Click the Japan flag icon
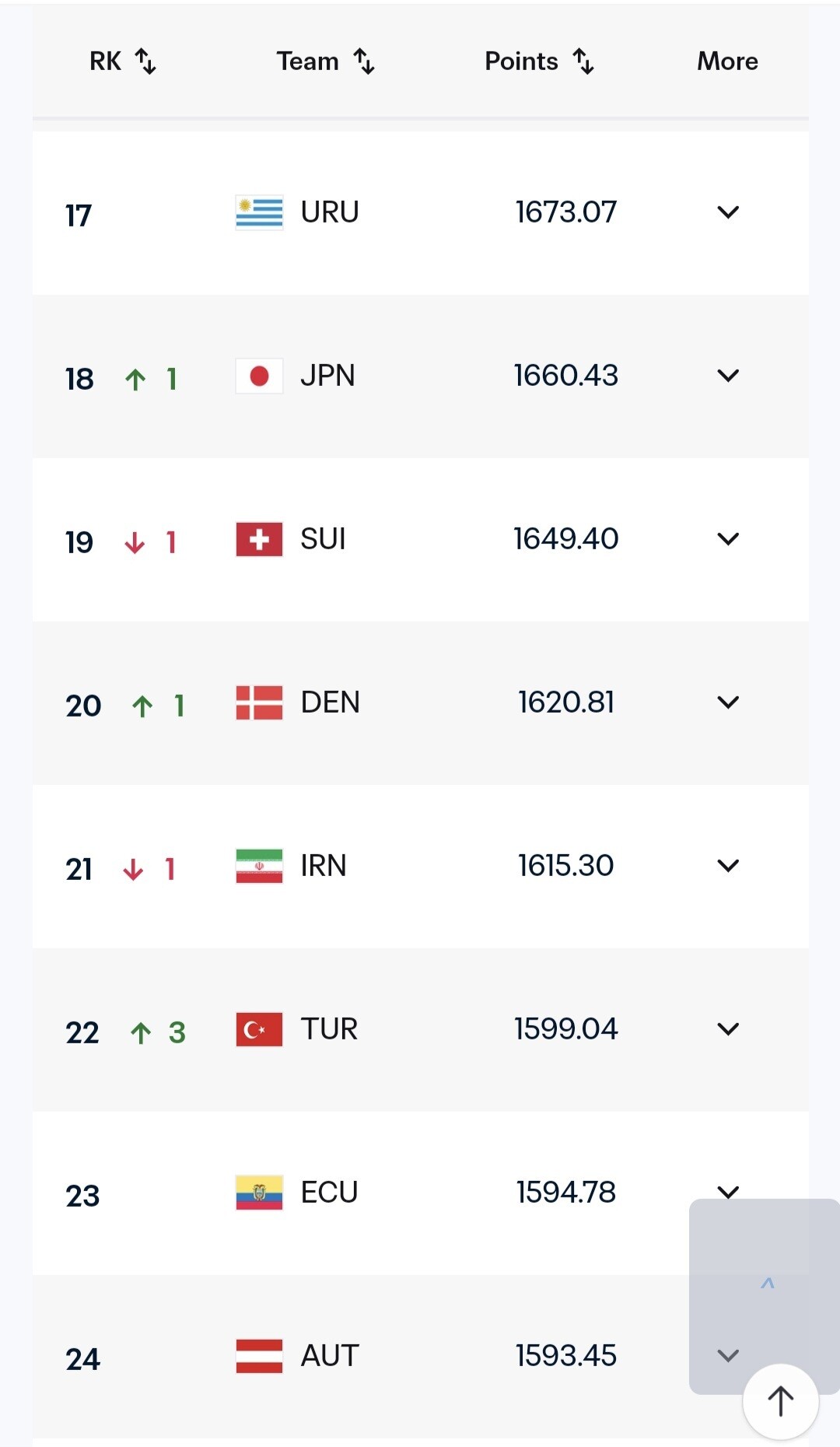 click(x=259, y=376)
